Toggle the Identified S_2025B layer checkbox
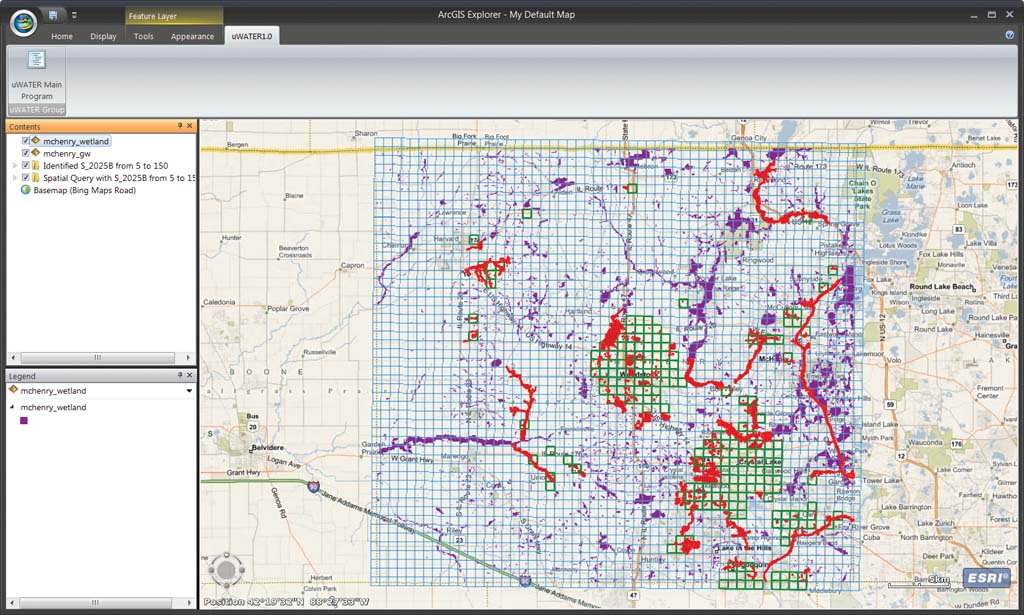The height and width of the screenshot is (615, 1024). (26, 165)
